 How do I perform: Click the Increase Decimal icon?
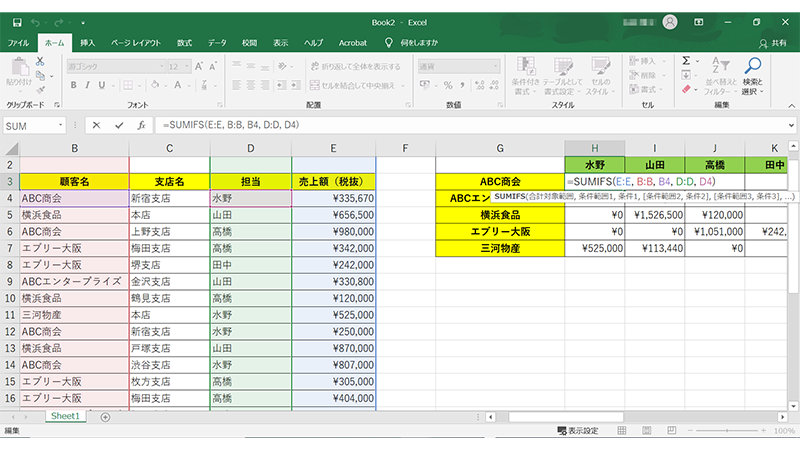click(x=480, y=85)
